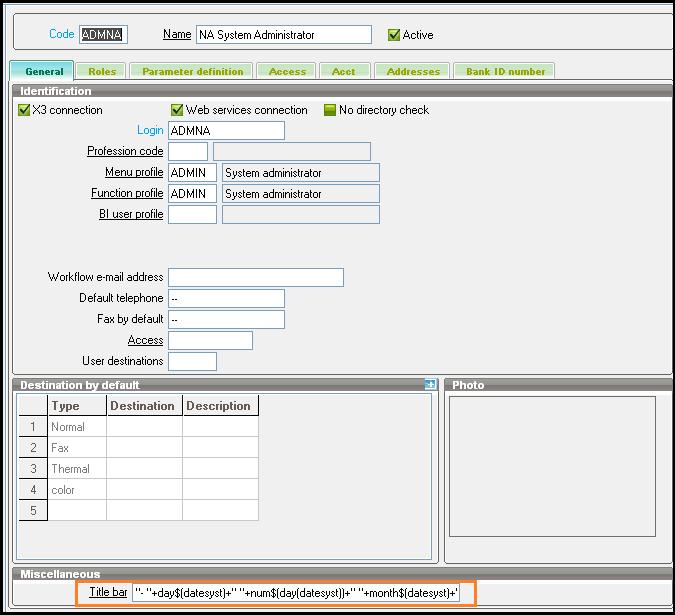Screen dimensions: 675x615
Task: Select the color type row
Action: click(x=77, y=490)
